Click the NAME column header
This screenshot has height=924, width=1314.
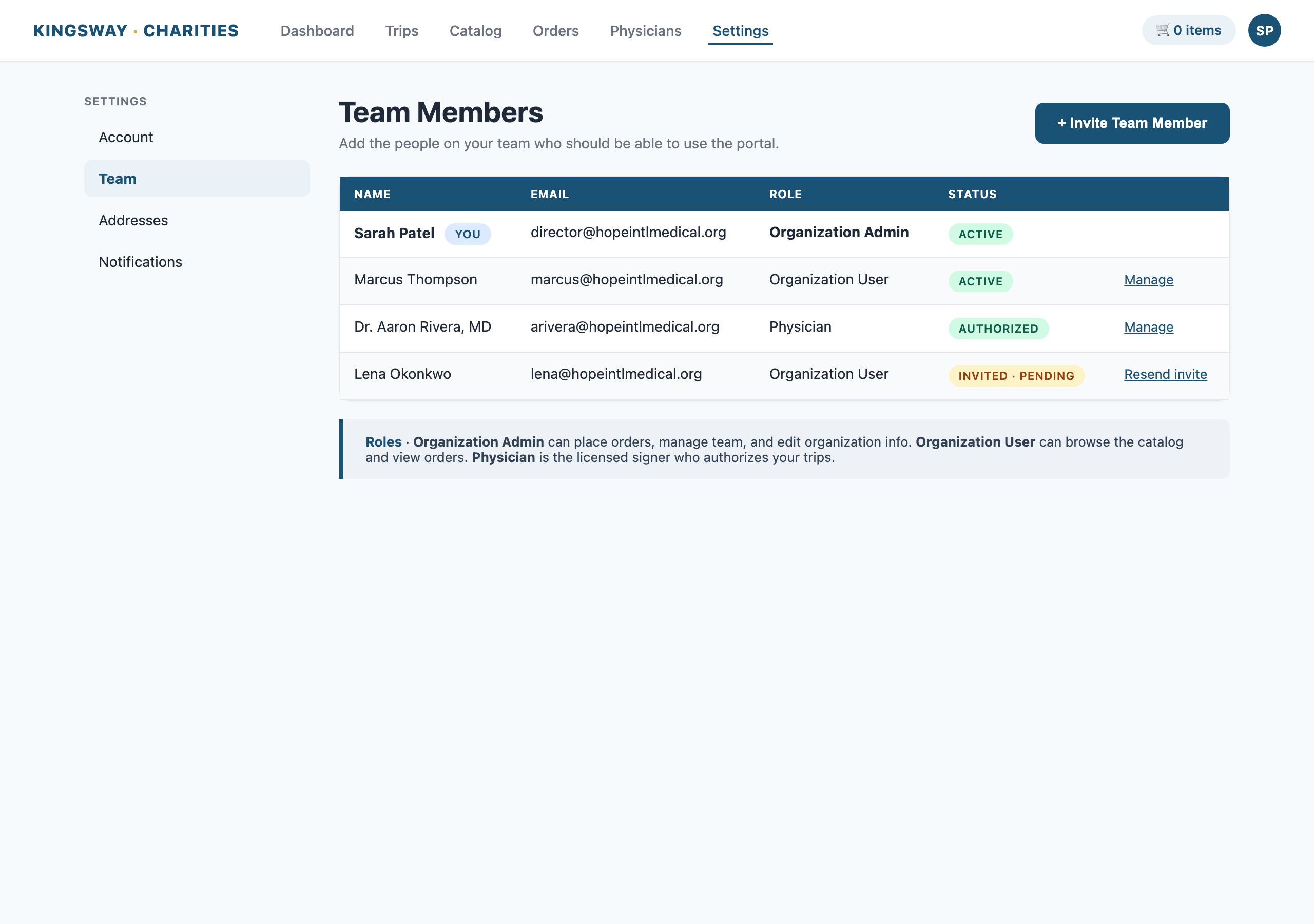(x=373, y=194)
